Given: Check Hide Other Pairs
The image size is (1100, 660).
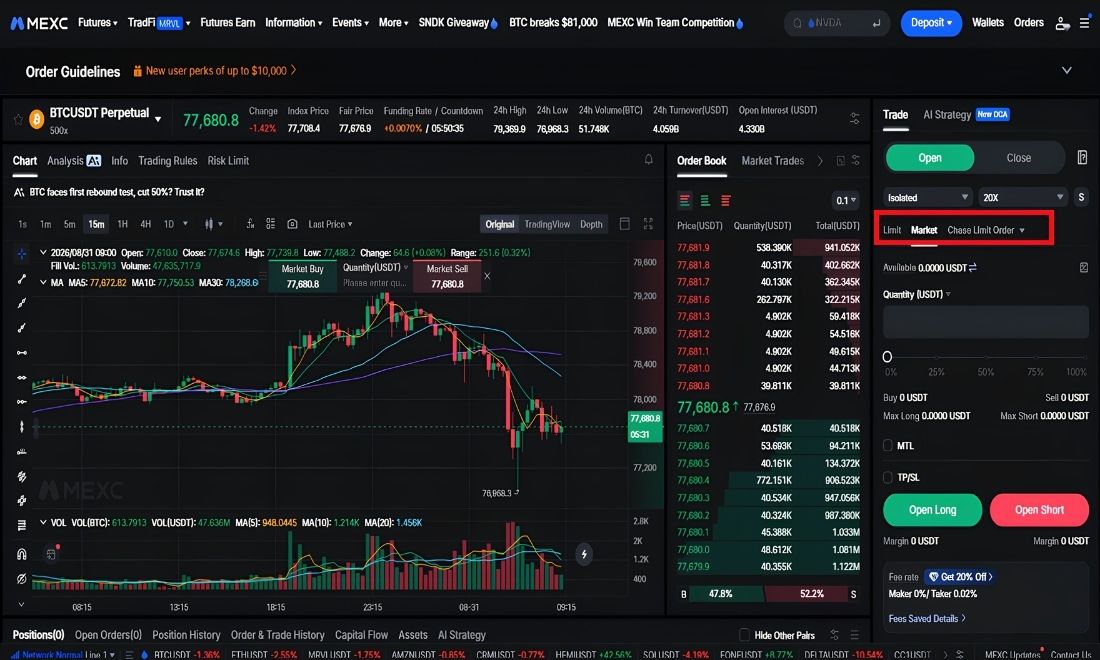Looking at the screenshot, I should click(744, 635).
